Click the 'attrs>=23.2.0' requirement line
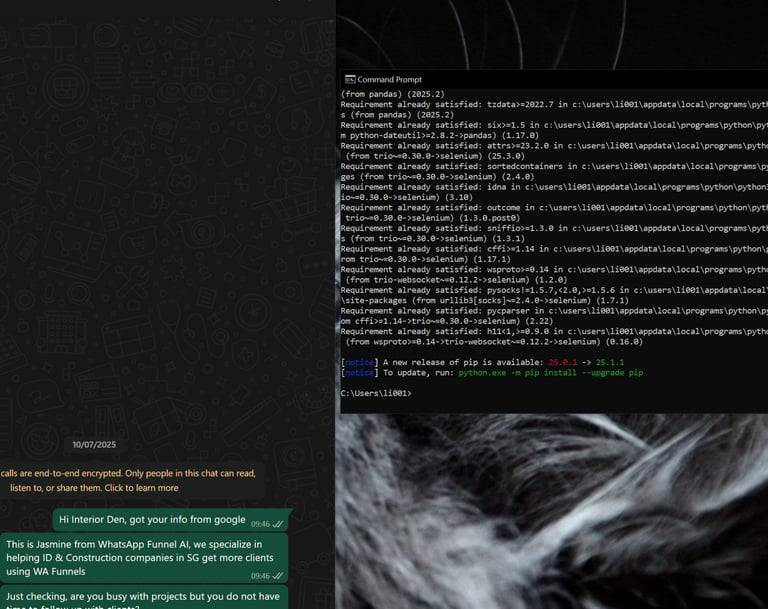768x609 pixels. click(554, 146)
